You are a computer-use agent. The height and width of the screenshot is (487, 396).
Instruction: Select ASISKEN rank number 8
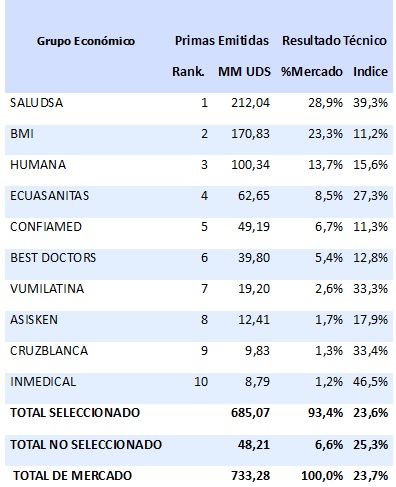pos(204,320)
